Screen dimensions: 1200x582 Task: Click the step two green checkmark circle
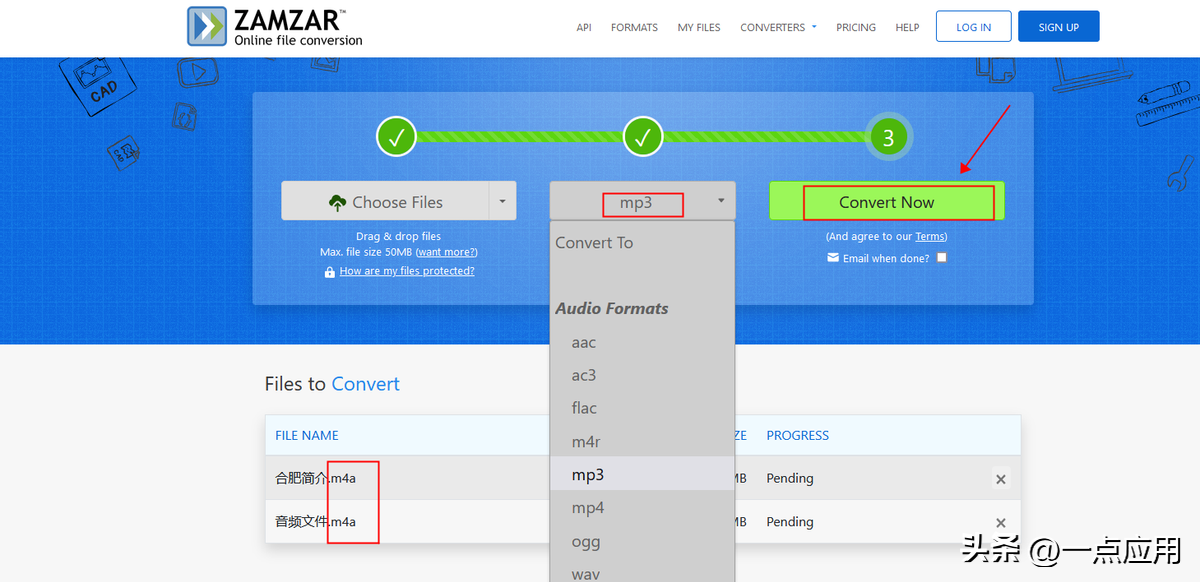click(643, 136)
